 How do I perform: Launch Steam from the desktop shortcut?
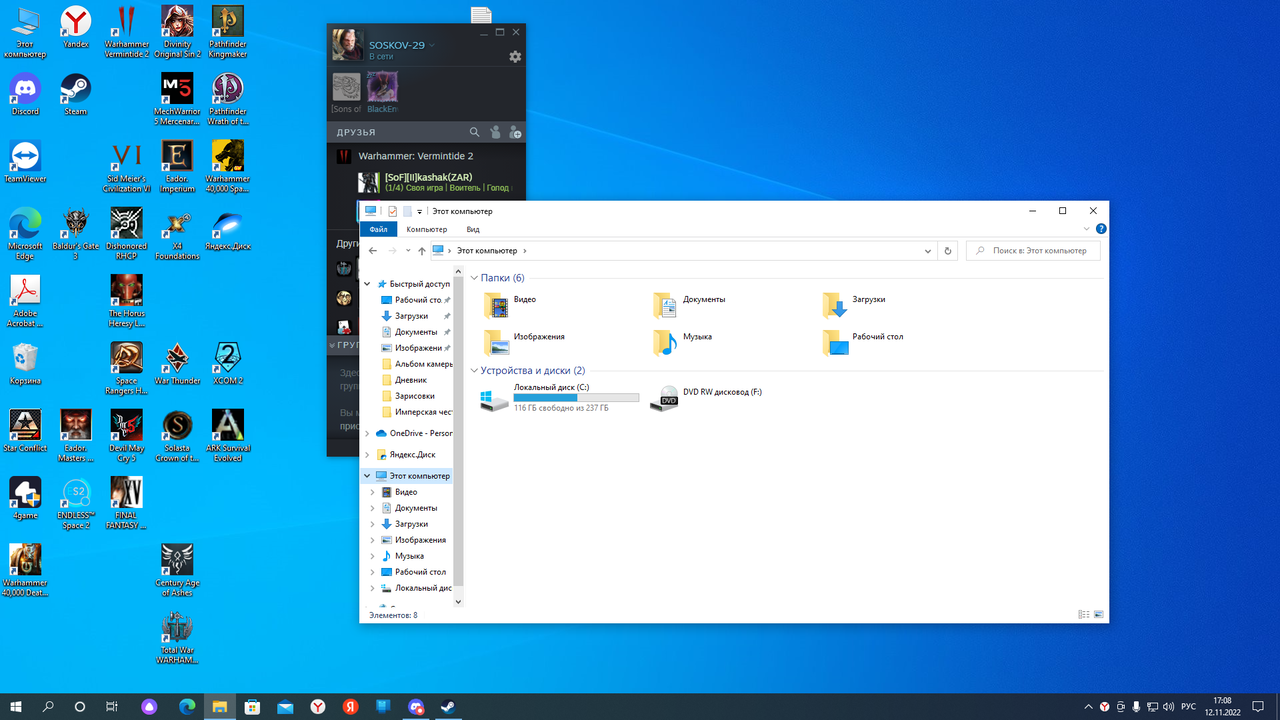coord(76,94)
